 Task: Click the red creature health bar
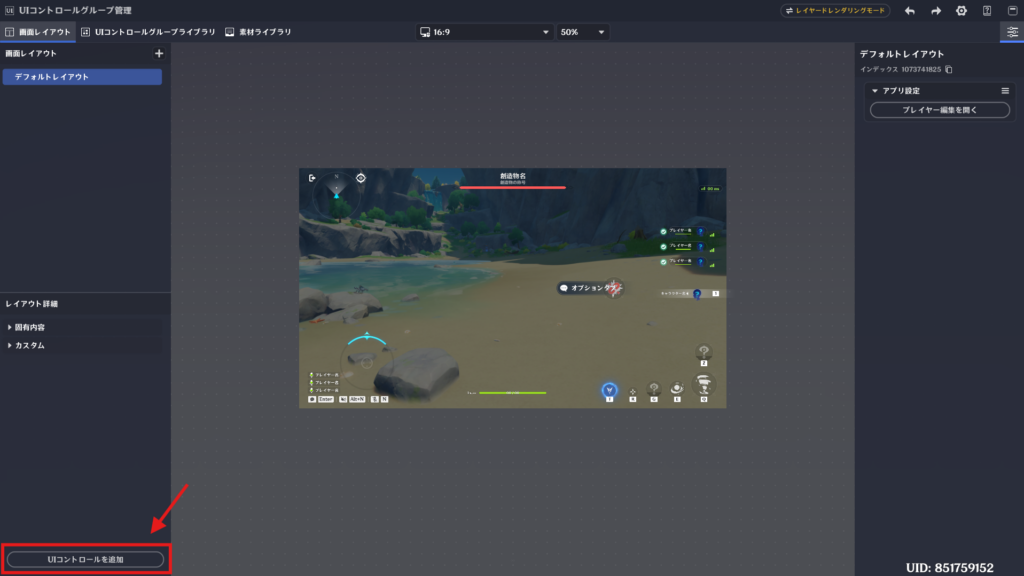pos(513,187)
